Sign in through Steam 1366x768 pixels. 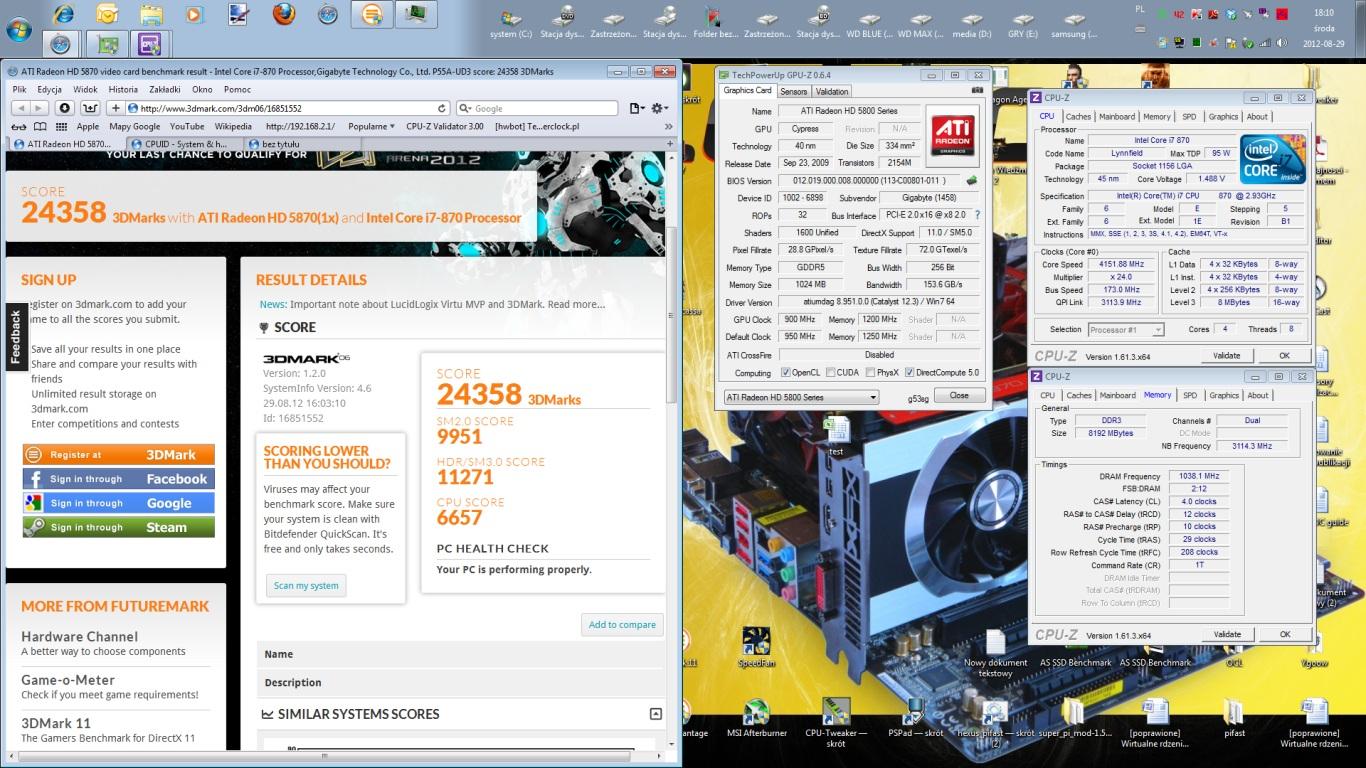(118, 527)
